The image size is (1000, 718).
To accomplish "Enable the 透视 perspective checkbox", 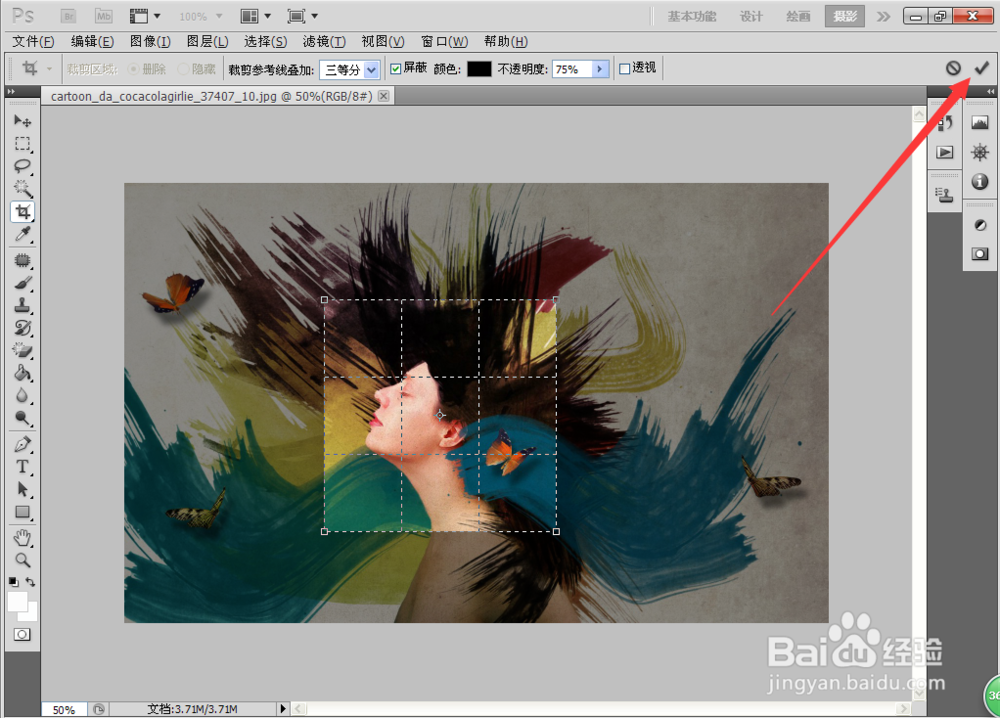I will tap(625, 69).
